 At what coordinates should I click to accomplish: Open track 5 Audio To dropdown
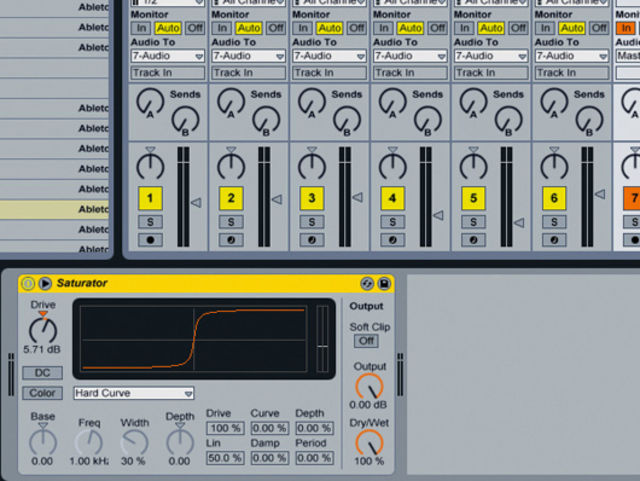click(491, 56)
